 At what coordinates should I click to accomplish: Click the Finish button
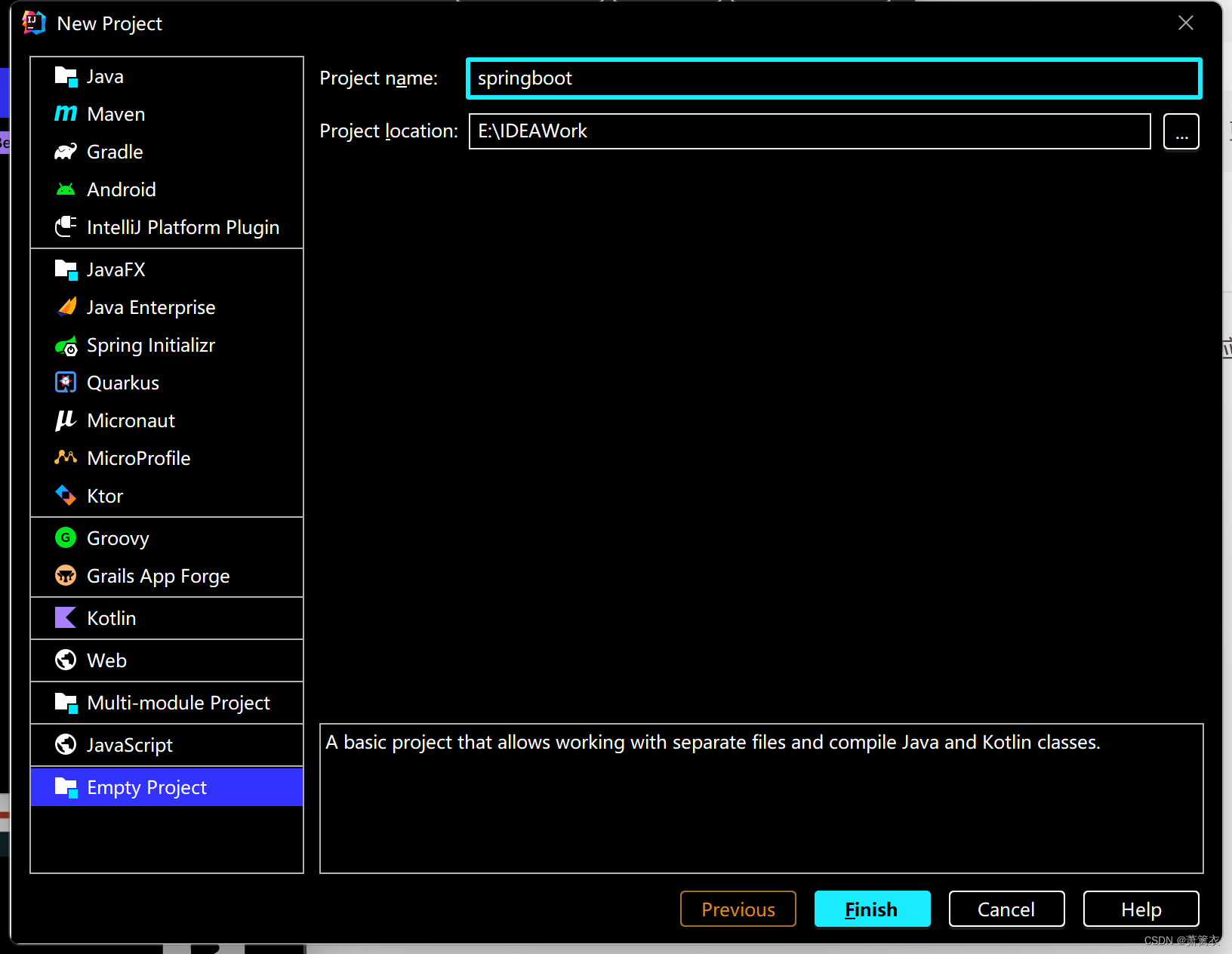(872, 909)
